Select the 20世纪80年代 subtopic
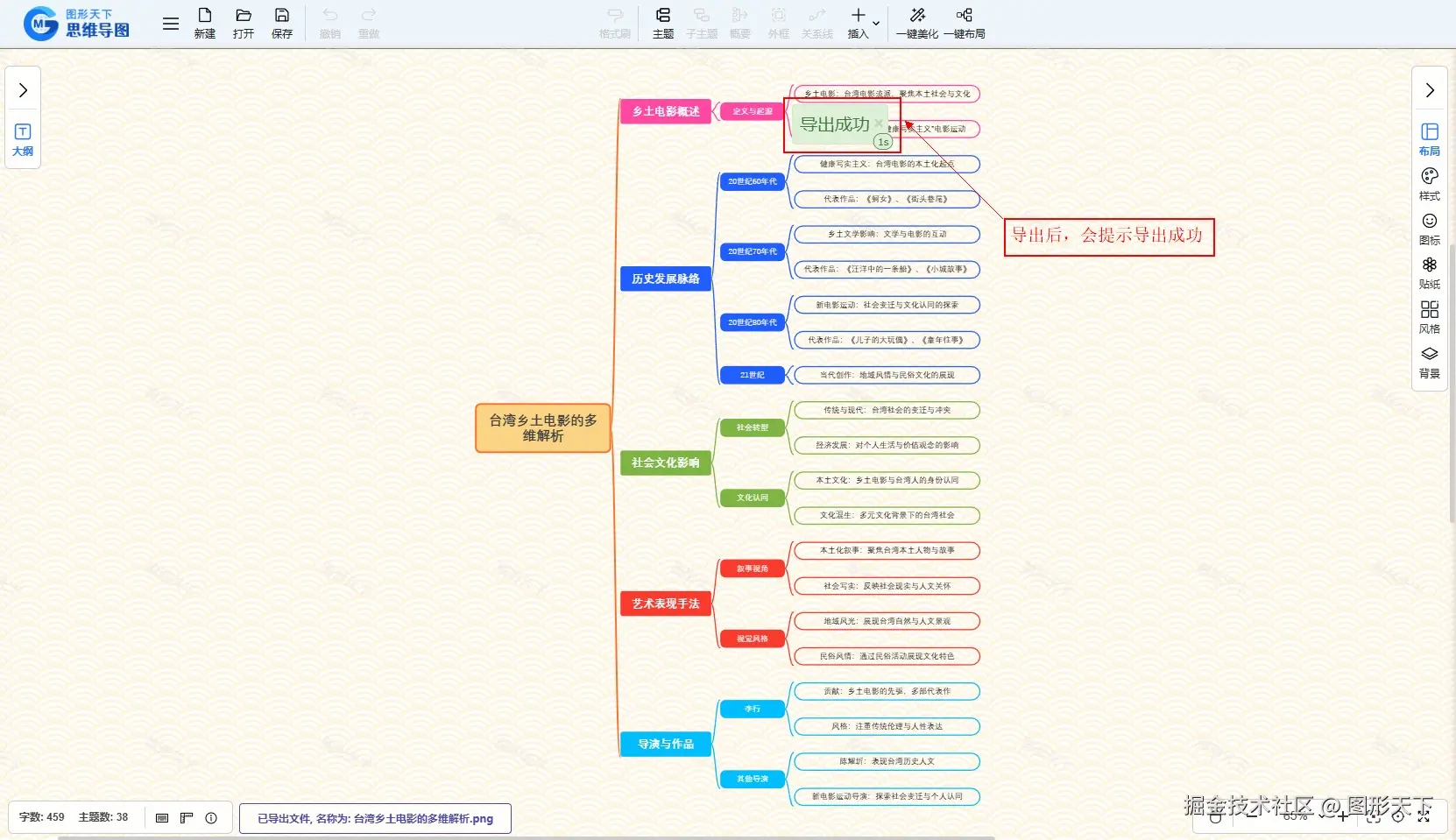The image size is (1456, 840). tap(753, 322)
